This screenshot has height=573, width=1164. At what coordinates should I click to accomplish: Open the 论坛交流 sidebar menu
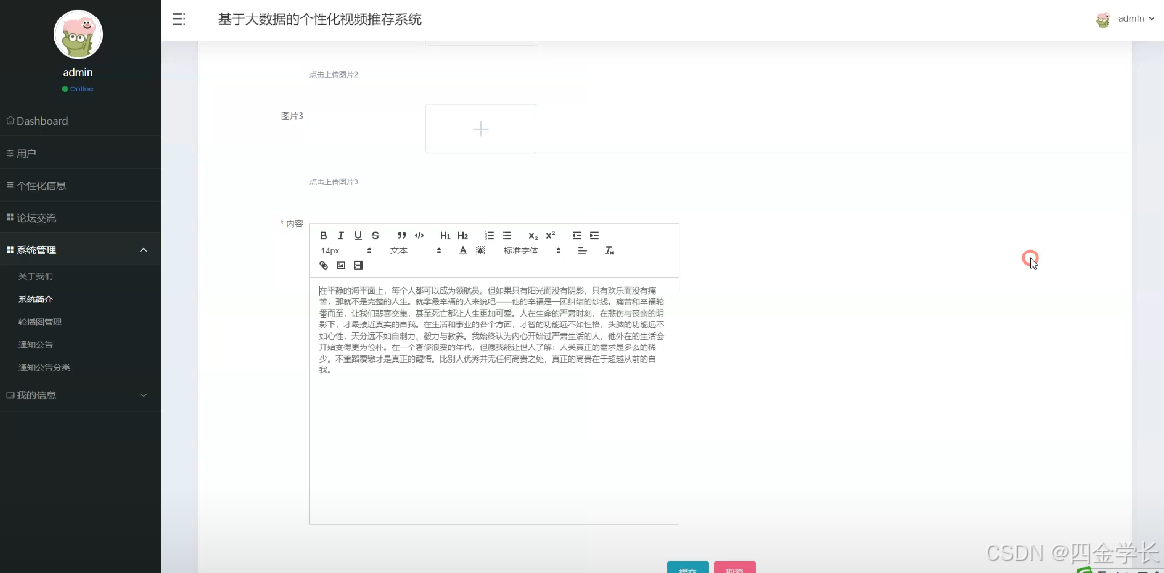(x=80, y=218)
